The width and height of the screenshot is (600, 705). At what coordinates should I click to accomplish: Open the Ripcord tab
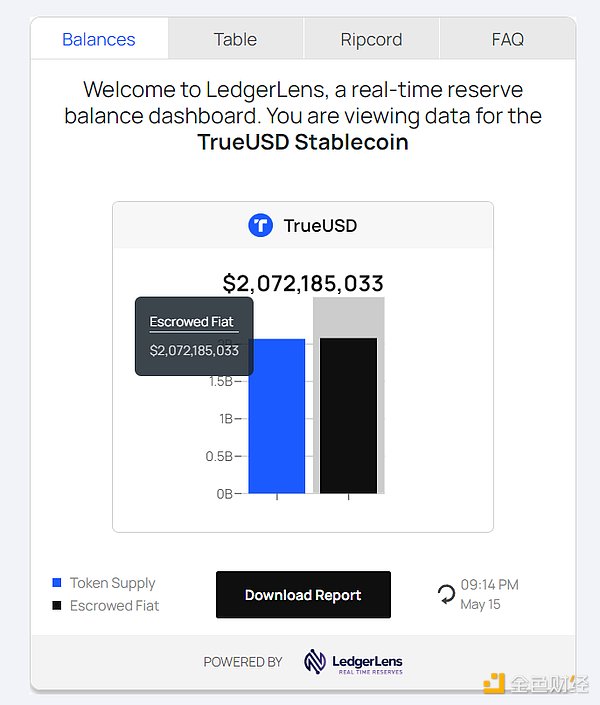pos(371,40)
